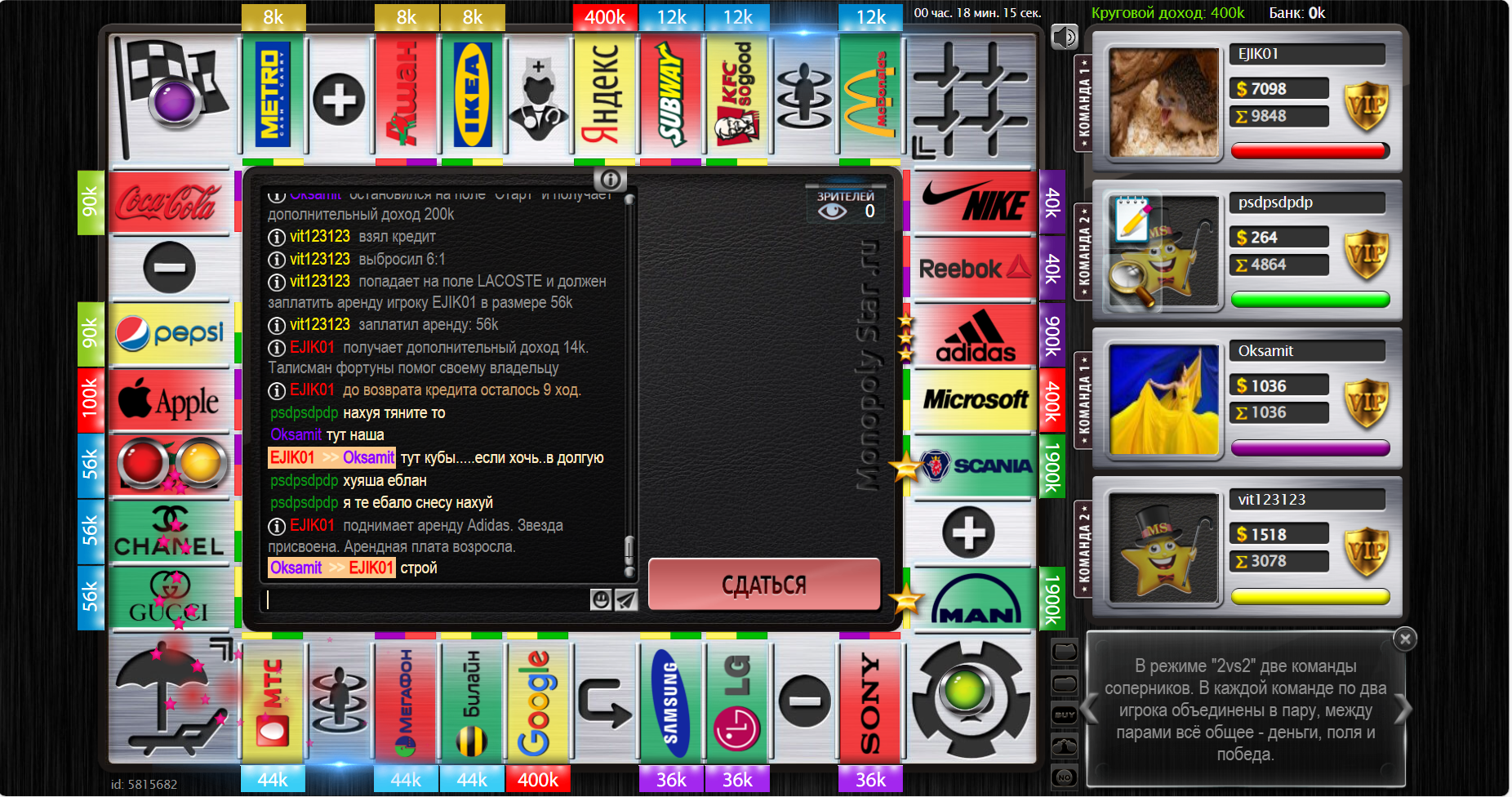Select the METRO property cell
Image resolution: width=1512 pixels, height=797 pixels.
tap(273, 94)
